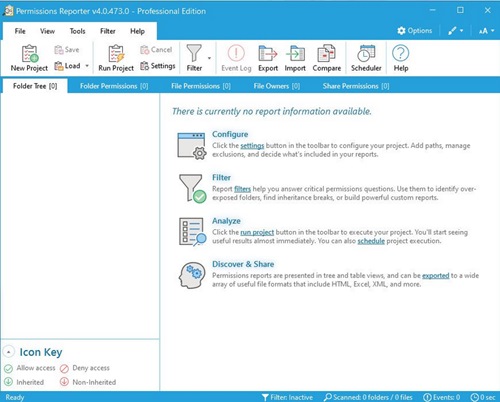Create a New Project from the toolbar
The image size is (500, 402).
[29, 58]
